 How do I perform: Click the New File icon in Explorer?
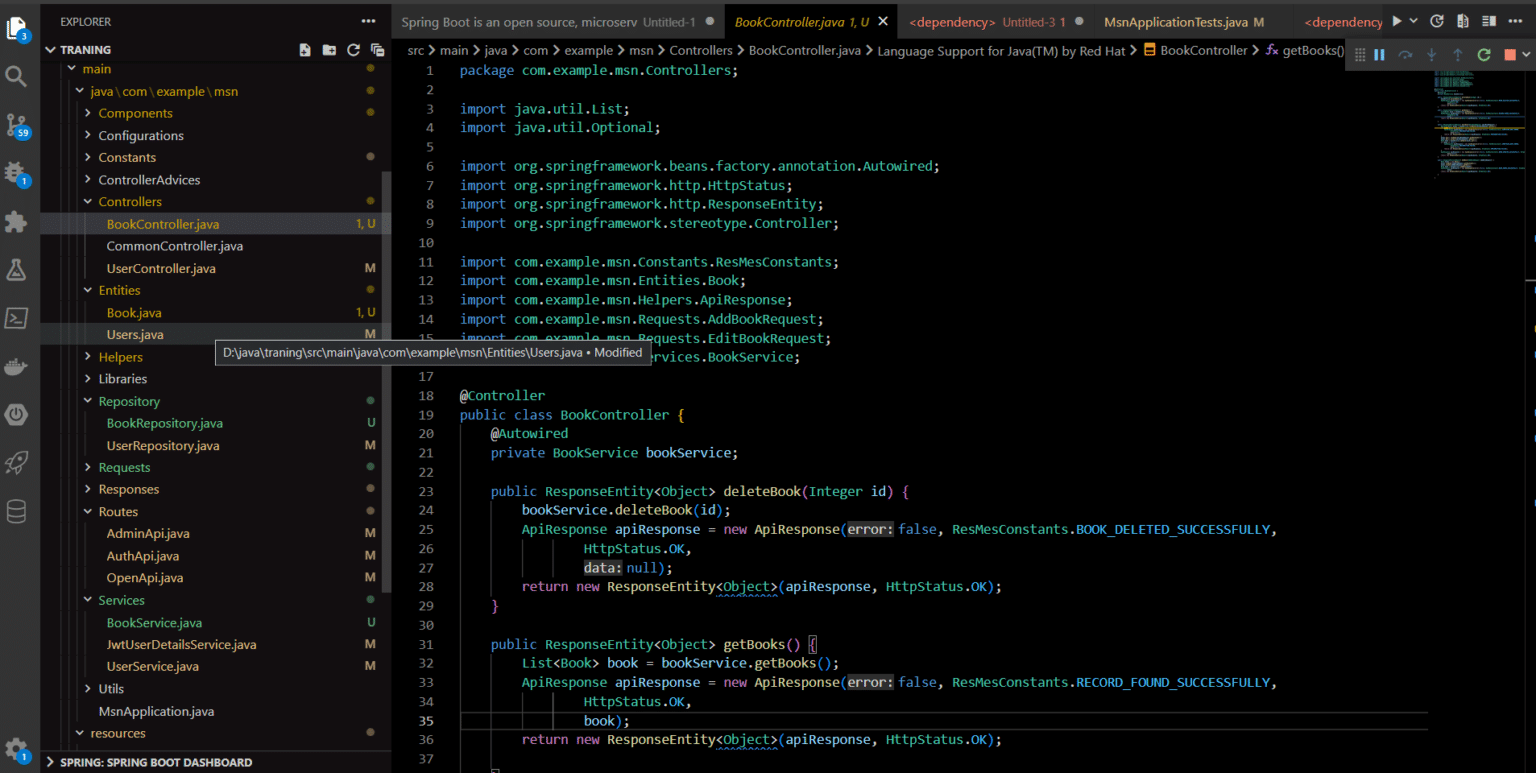(305, 50)
